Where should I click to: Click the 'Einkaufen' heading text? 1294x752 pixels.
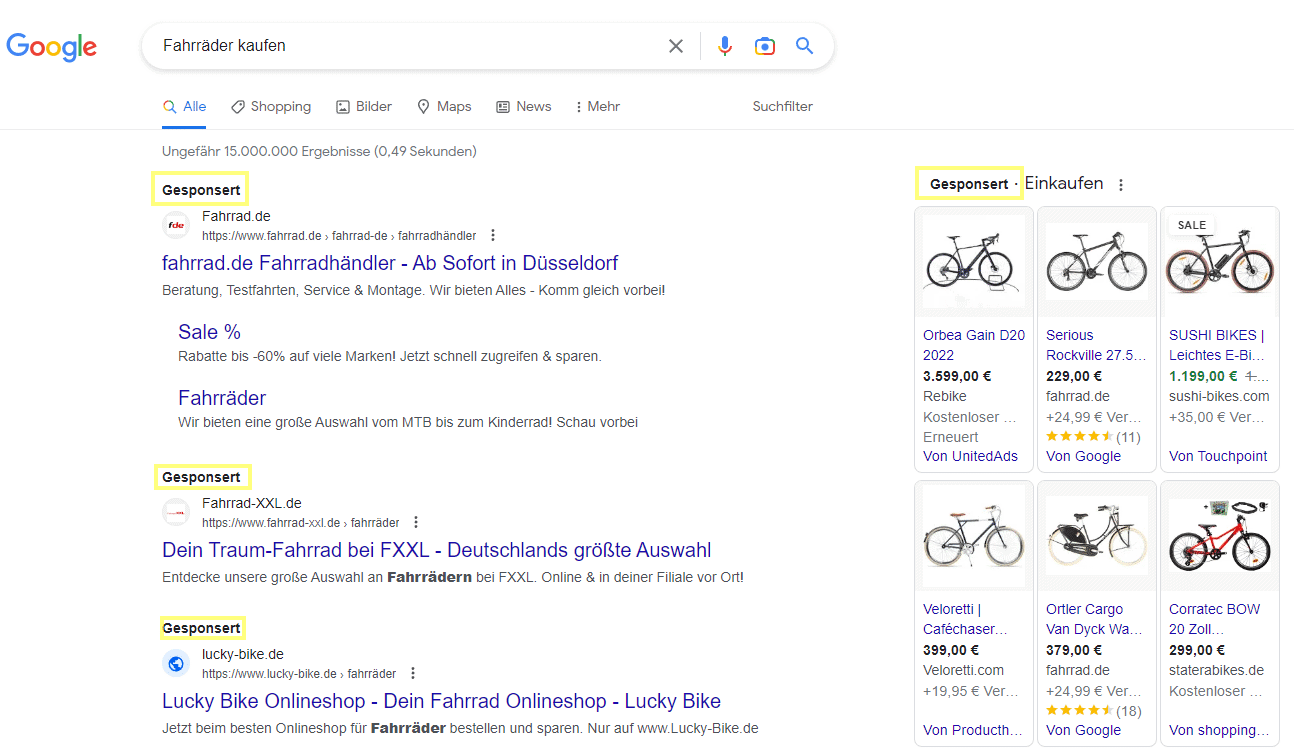[x=1064, y=184]
